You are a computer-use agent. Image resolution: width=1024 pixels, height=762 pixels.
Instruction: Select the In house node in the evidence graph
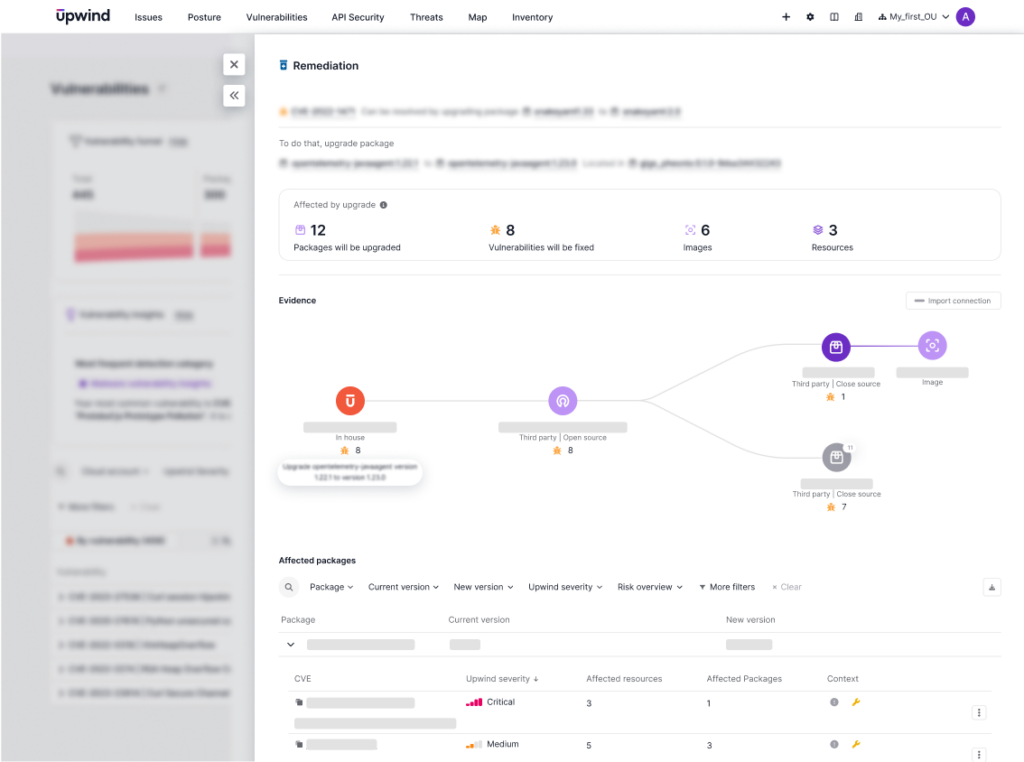coord(349,400)
